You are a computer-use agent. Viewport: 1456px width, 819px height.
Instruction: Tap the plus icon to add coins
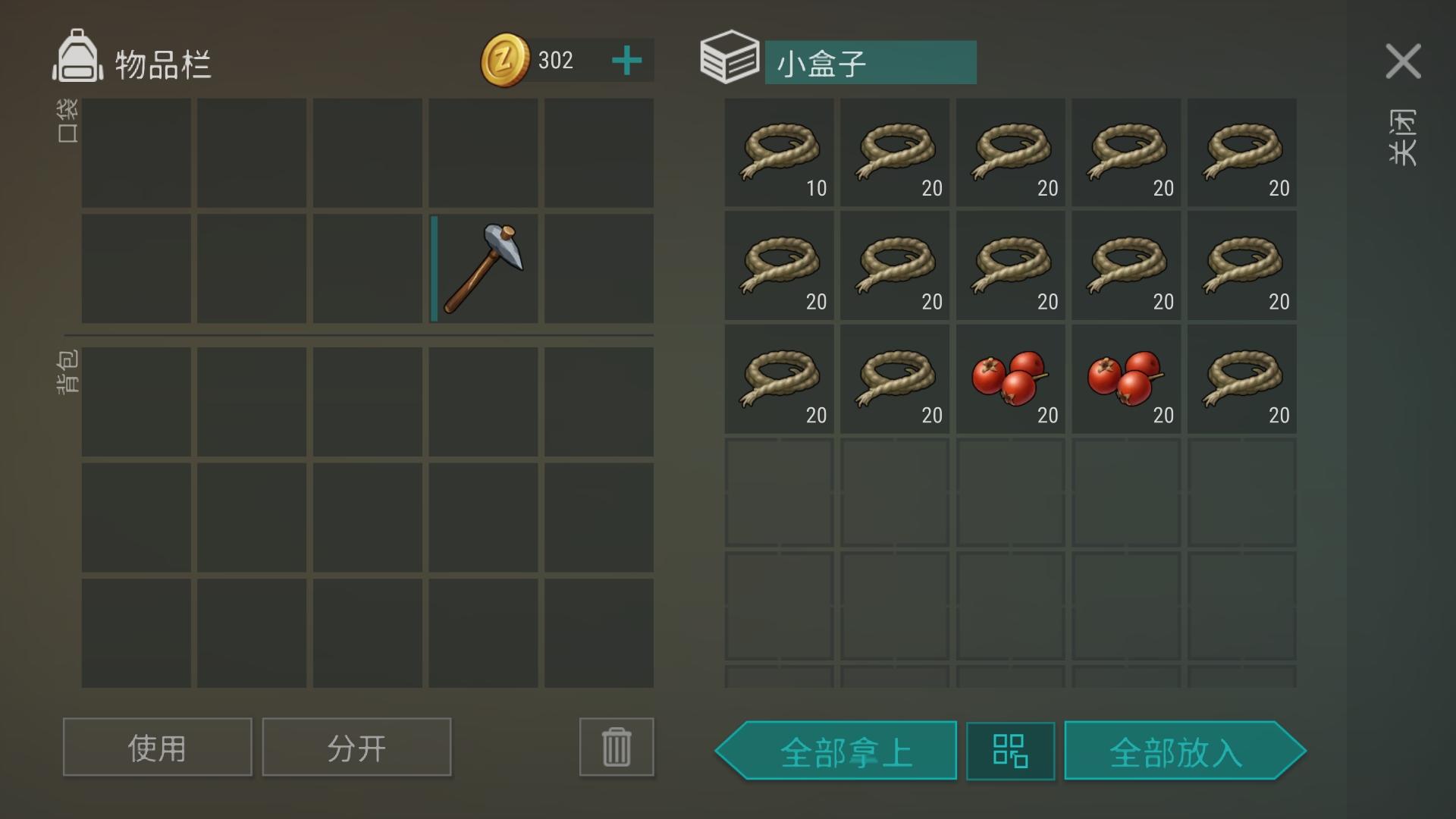[x=626, y=61]
